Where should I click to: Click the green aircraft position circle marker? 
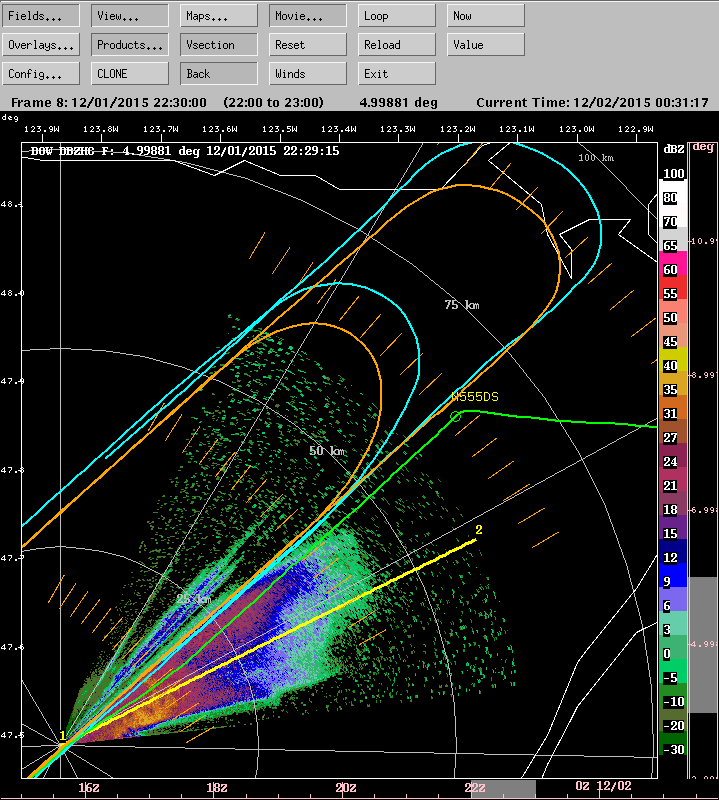(x=456, y=417)
